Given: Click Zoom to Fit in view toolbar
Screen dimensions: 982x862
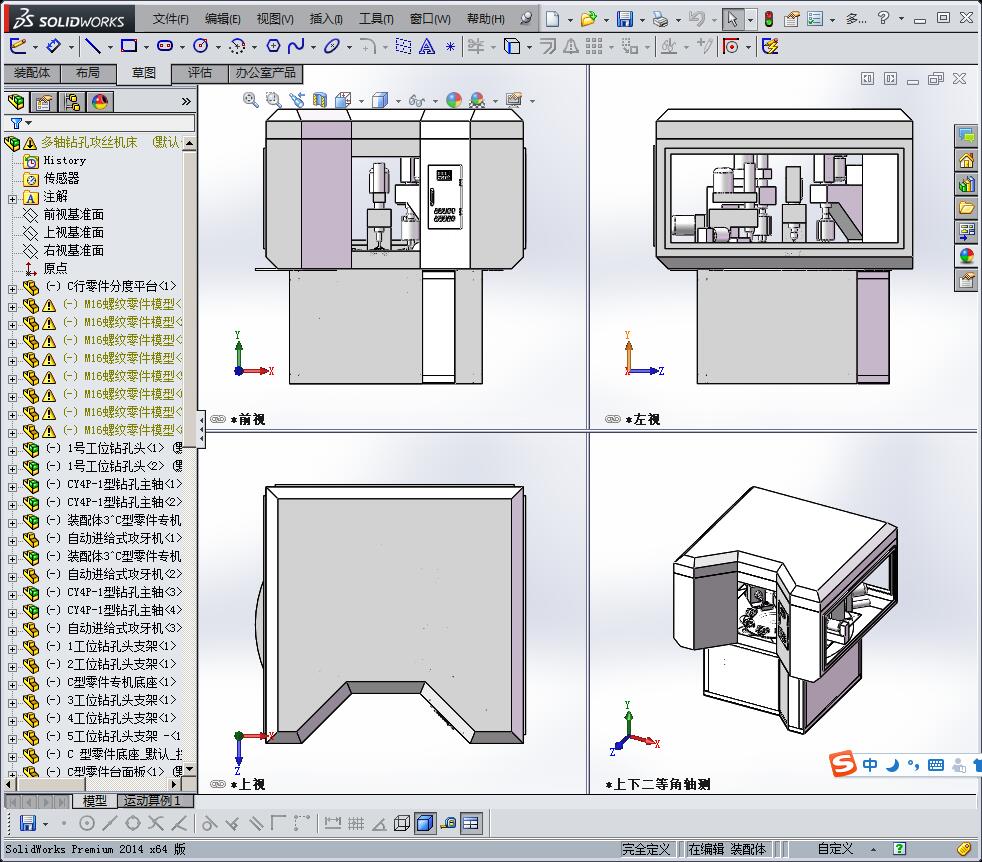Looking at the screenshot, I should point(251,100).
